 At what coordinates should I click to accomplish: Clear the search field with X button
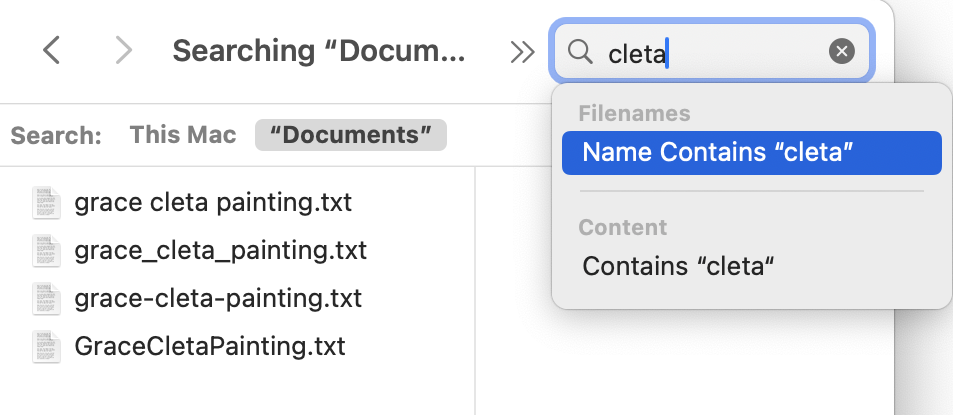click(842, 52)
